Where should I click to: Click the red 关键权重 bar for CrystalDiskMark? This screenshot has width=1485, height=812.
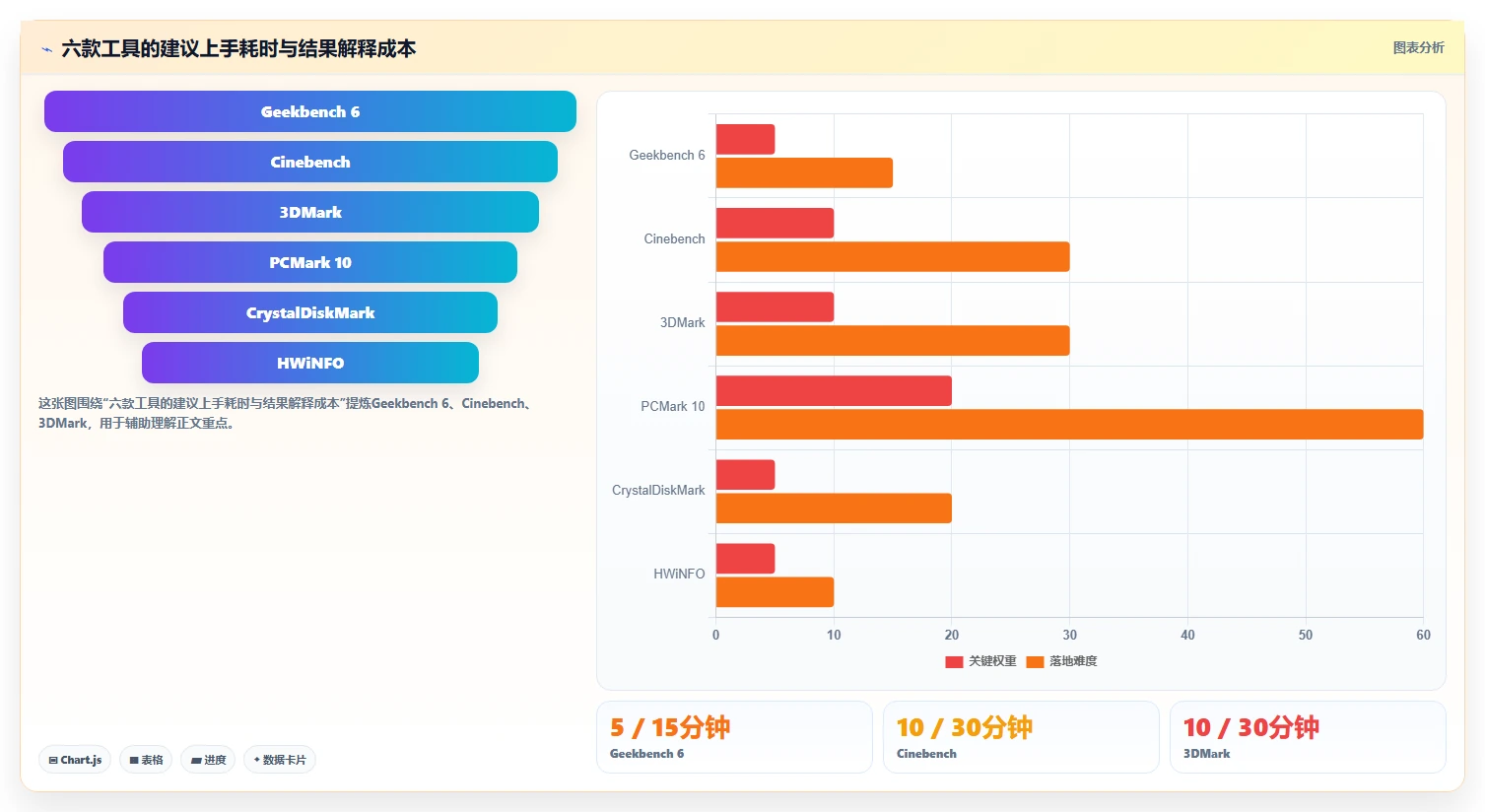pos(745,474)
